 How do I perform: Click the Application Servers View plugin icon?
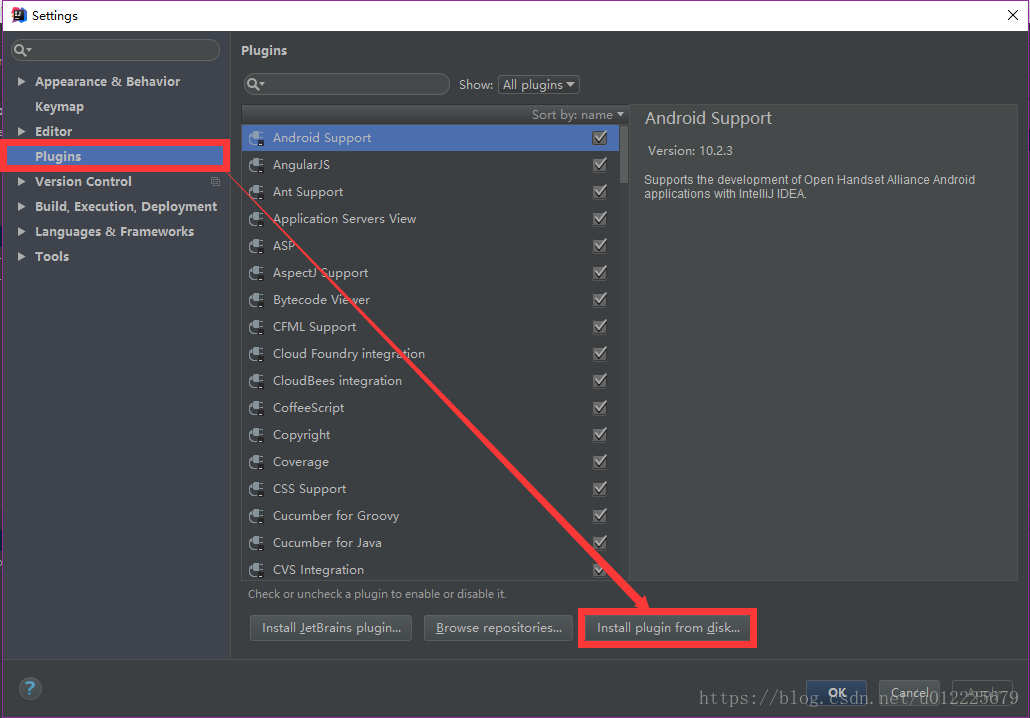(257, 219)
